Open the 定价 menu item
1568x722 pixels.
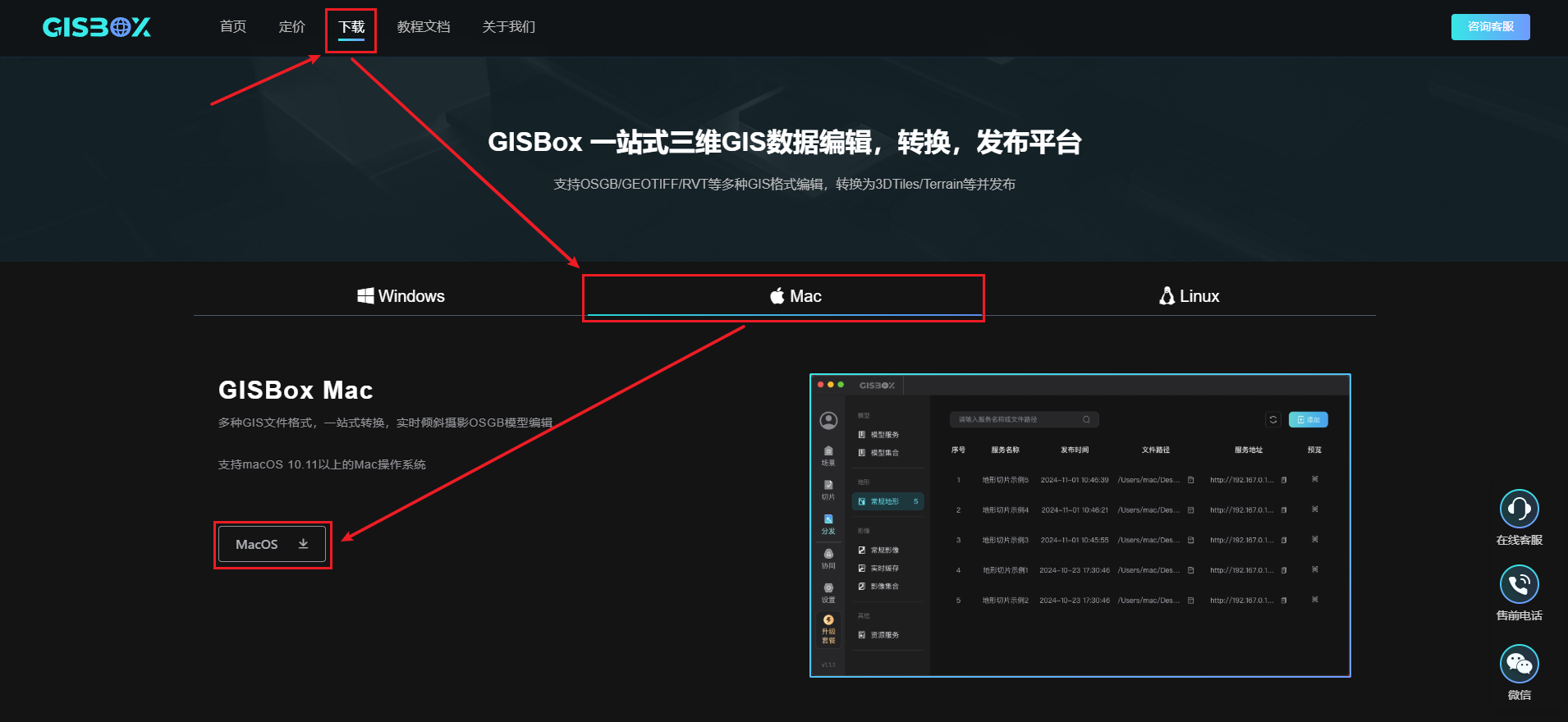coord(292,27)
